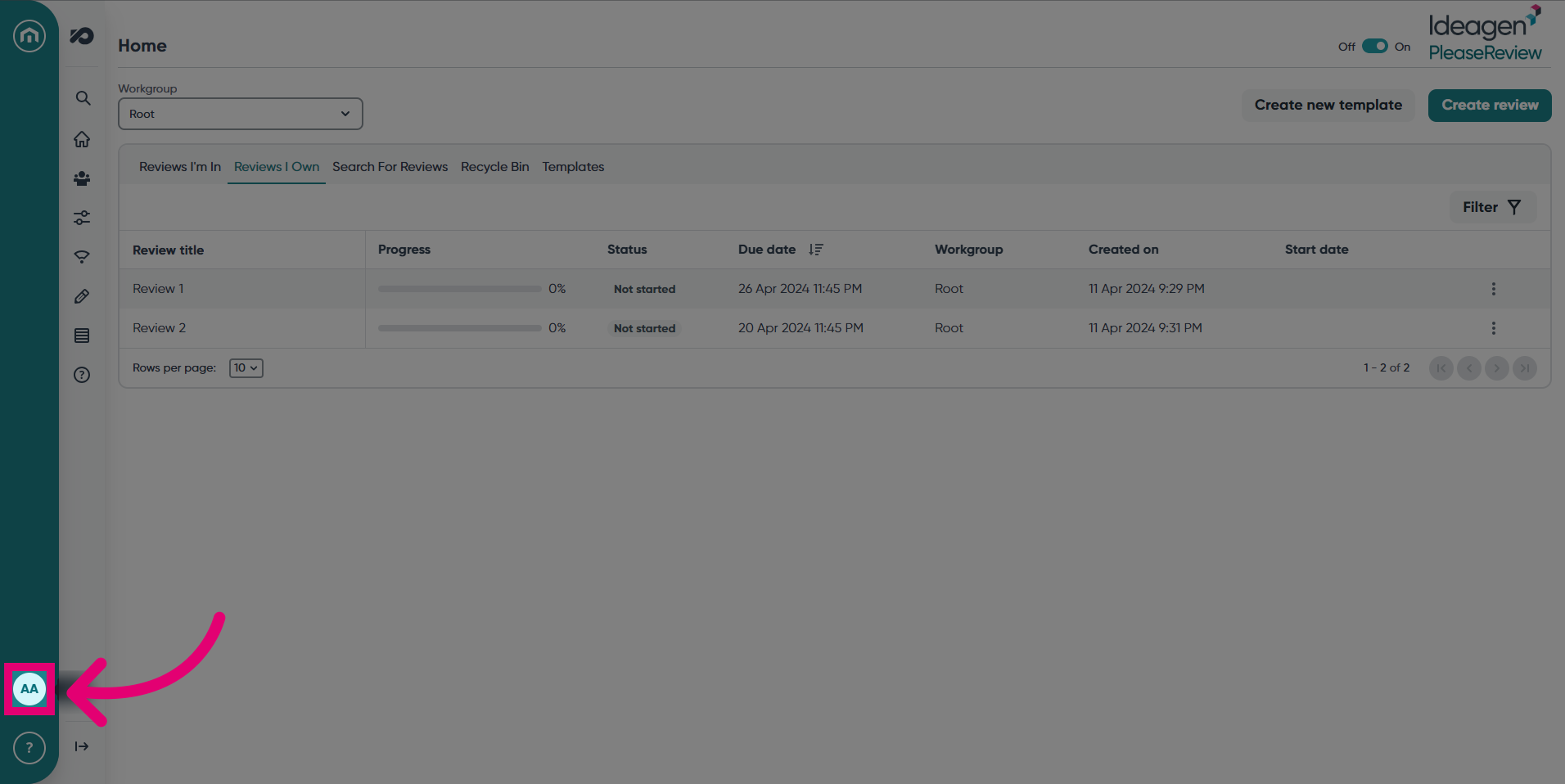This screenshot has height=784, width=1565.
Task: Click the wifi-style signal sidebar icon
Action: [x=82, y=257]
